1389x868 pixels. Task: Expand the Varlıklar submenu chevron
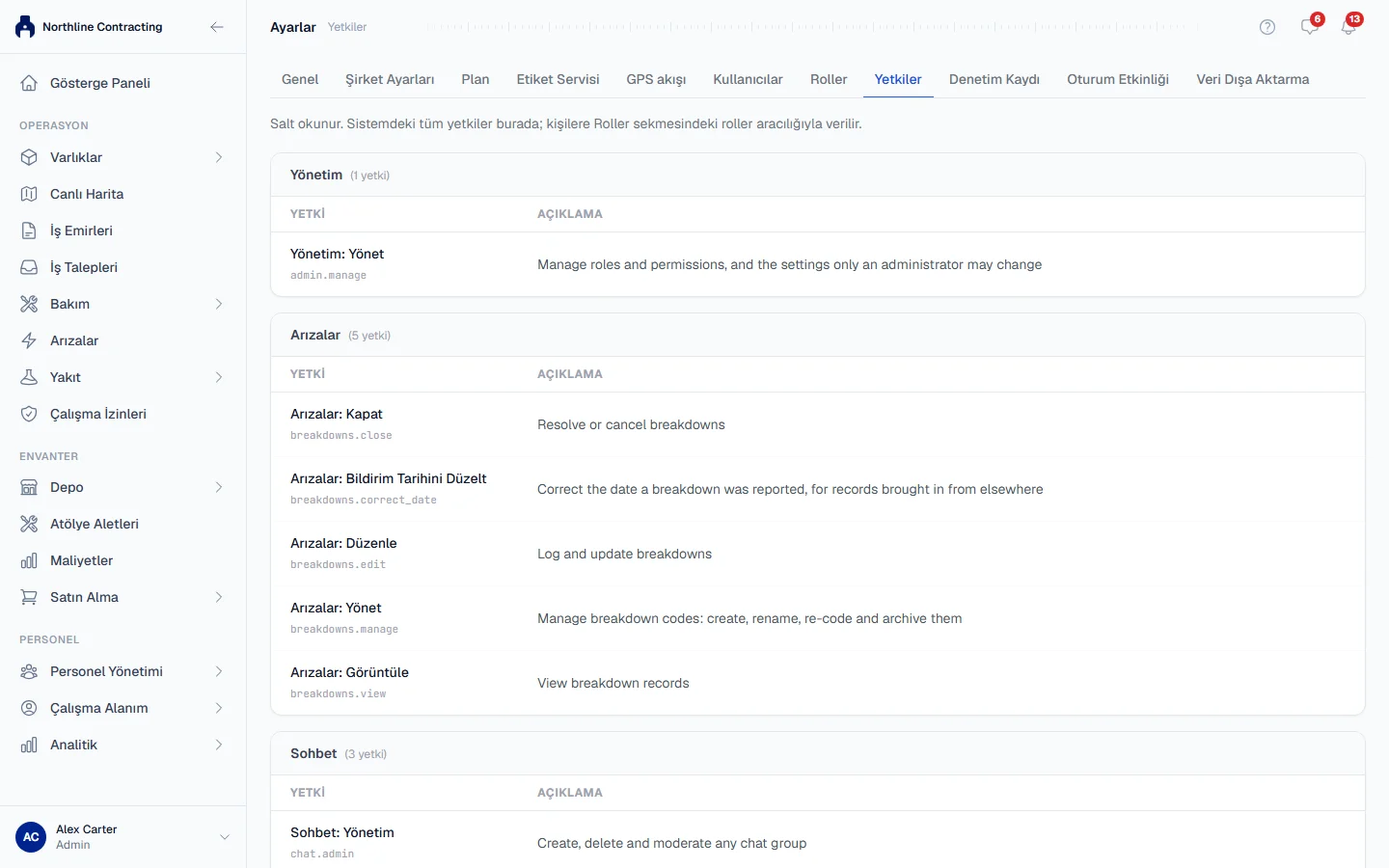click(x=219, y=157)
